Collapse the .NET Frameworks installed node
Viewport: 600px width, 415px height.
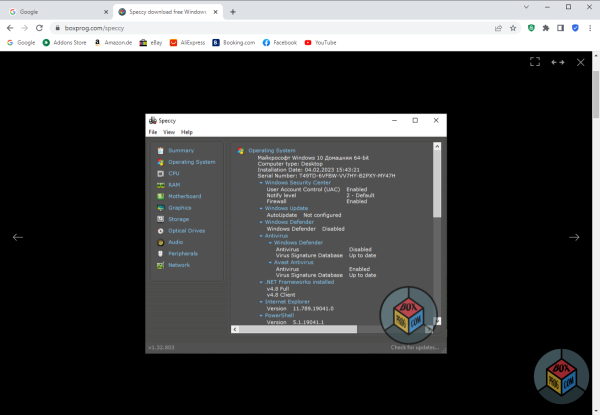click(261, 282)
